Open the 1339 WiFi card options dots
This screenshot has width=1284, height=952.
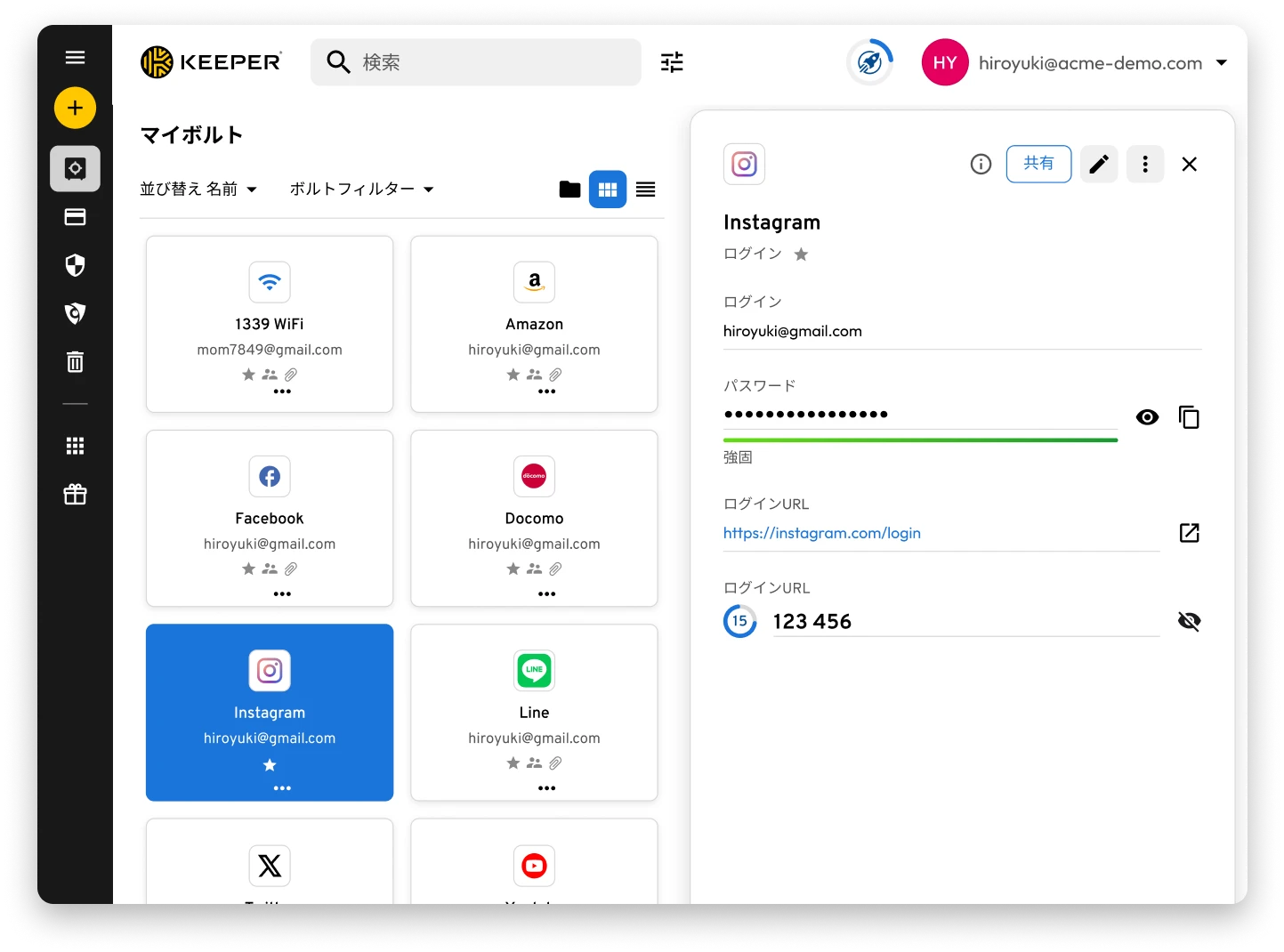click(282, 391)
